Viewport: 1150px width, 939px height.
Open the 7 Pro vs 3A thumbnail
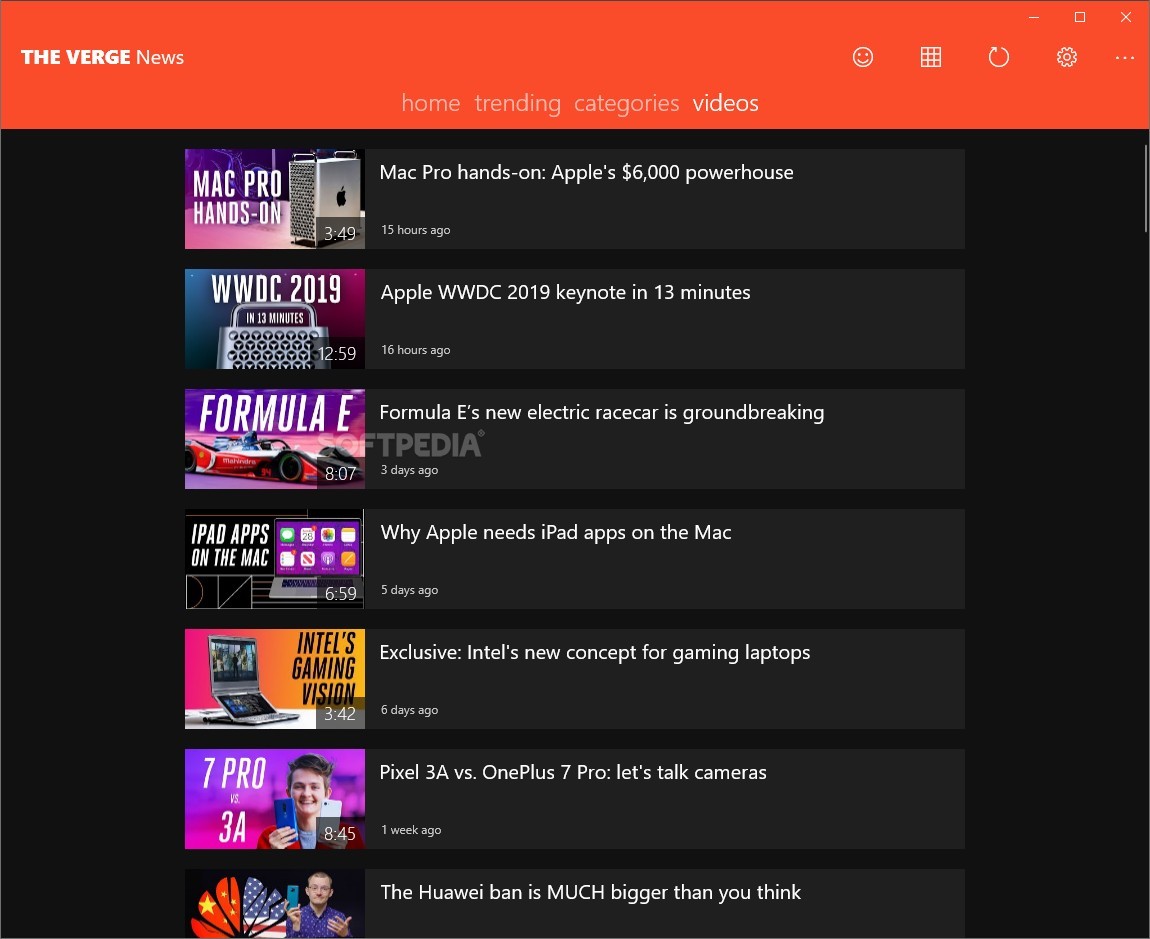click(x=274, y=799)
